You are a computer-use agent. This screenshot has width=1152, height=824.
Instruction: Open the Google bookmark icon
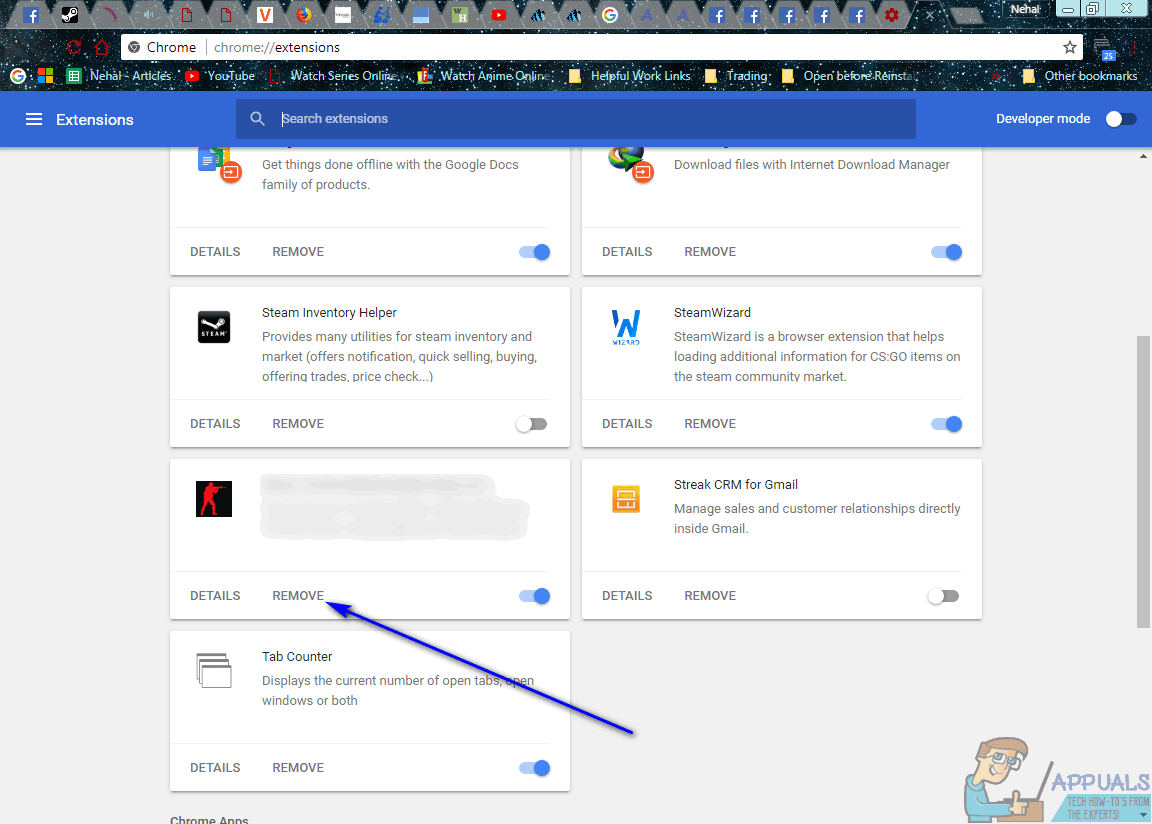pos(18,76)
